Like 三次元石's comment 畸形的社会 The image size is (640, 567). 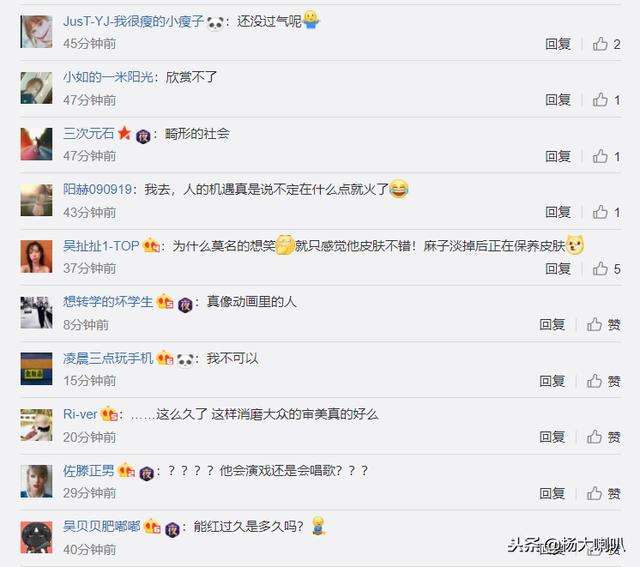coord(606,156)
